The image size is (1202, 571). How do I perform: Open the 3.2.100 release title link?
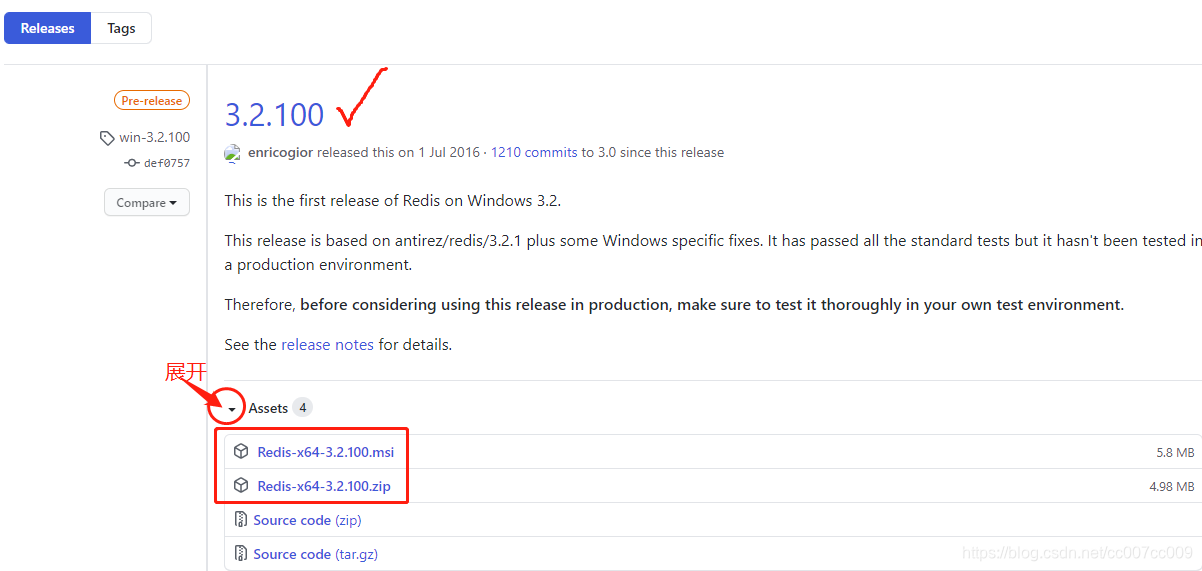274,115
